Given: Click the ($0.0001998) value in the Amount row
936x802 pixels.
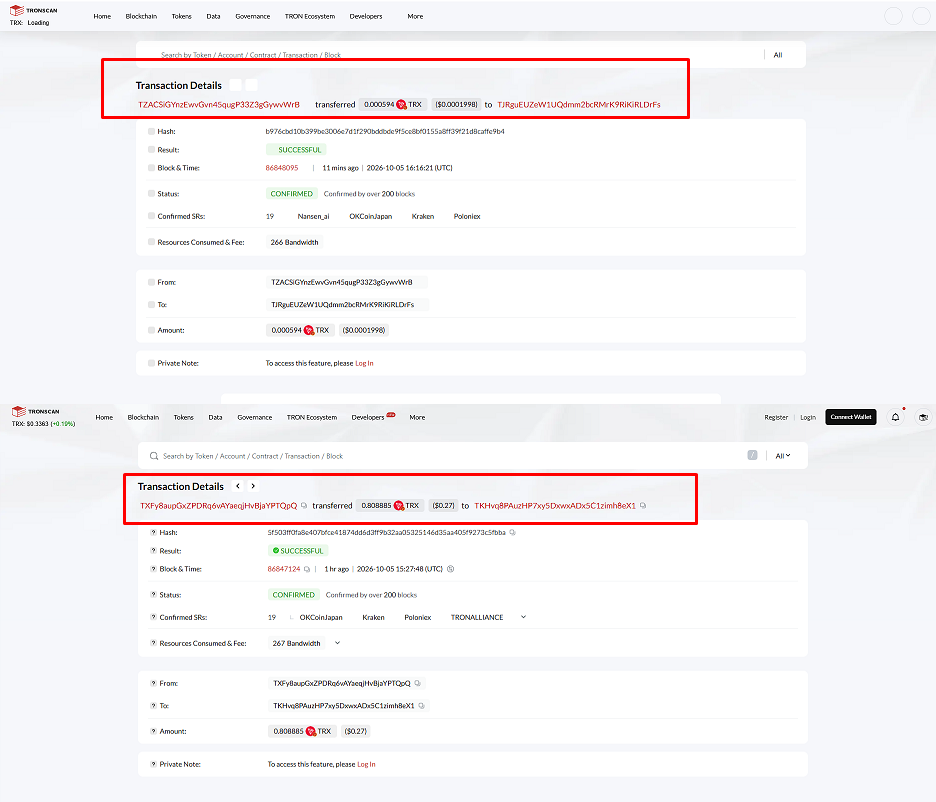Looking at the screenshot, I should coord(364,330).
